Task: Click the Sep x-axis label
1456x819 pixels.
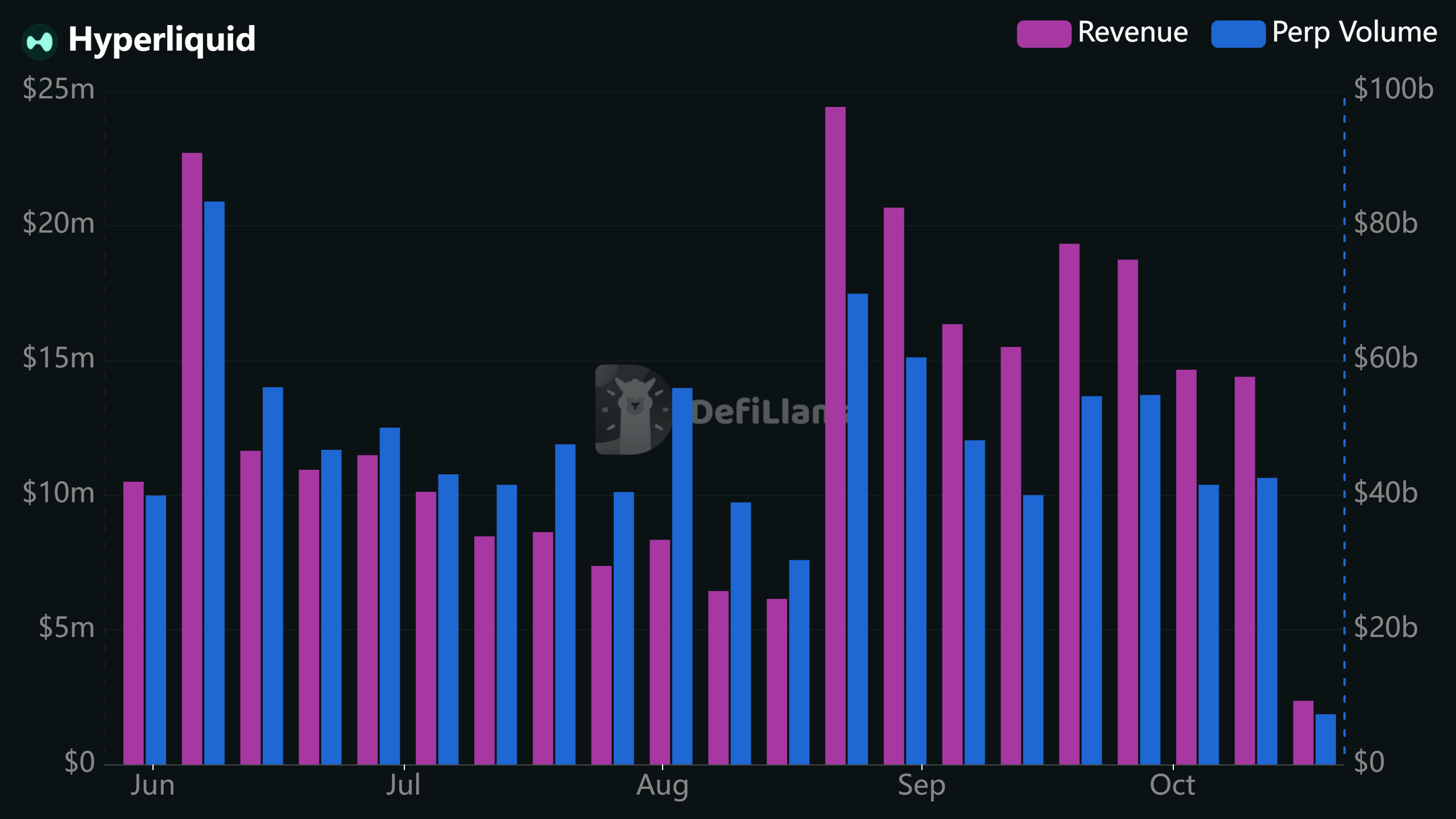Action: pos(921,787)
